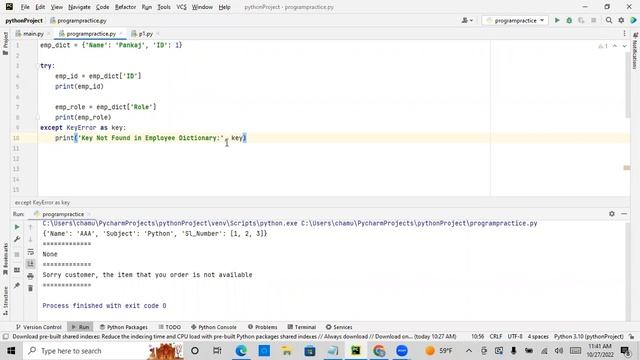Select Python 3.10 interpreter in status bar
Viewport: 640px width, 360px height.
(589, 337)
